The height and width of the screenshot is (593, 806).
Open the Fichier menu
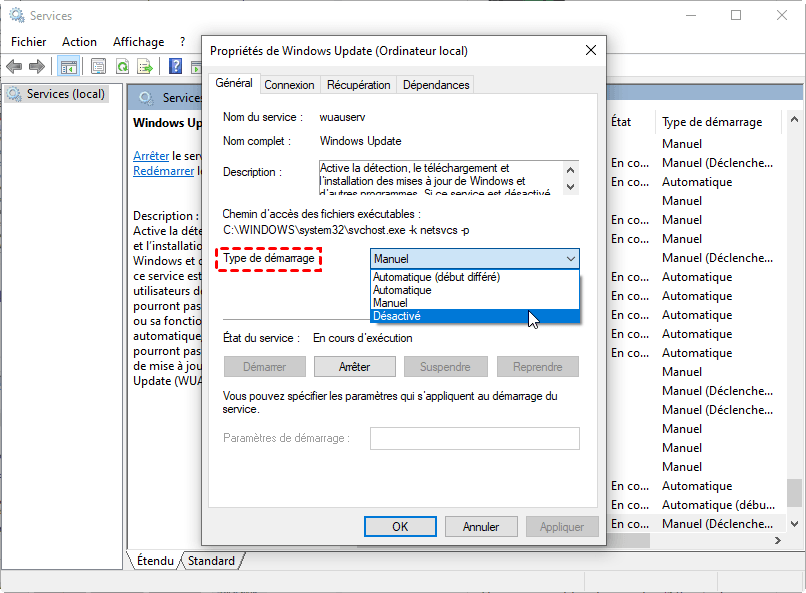[x=29, y=42]
